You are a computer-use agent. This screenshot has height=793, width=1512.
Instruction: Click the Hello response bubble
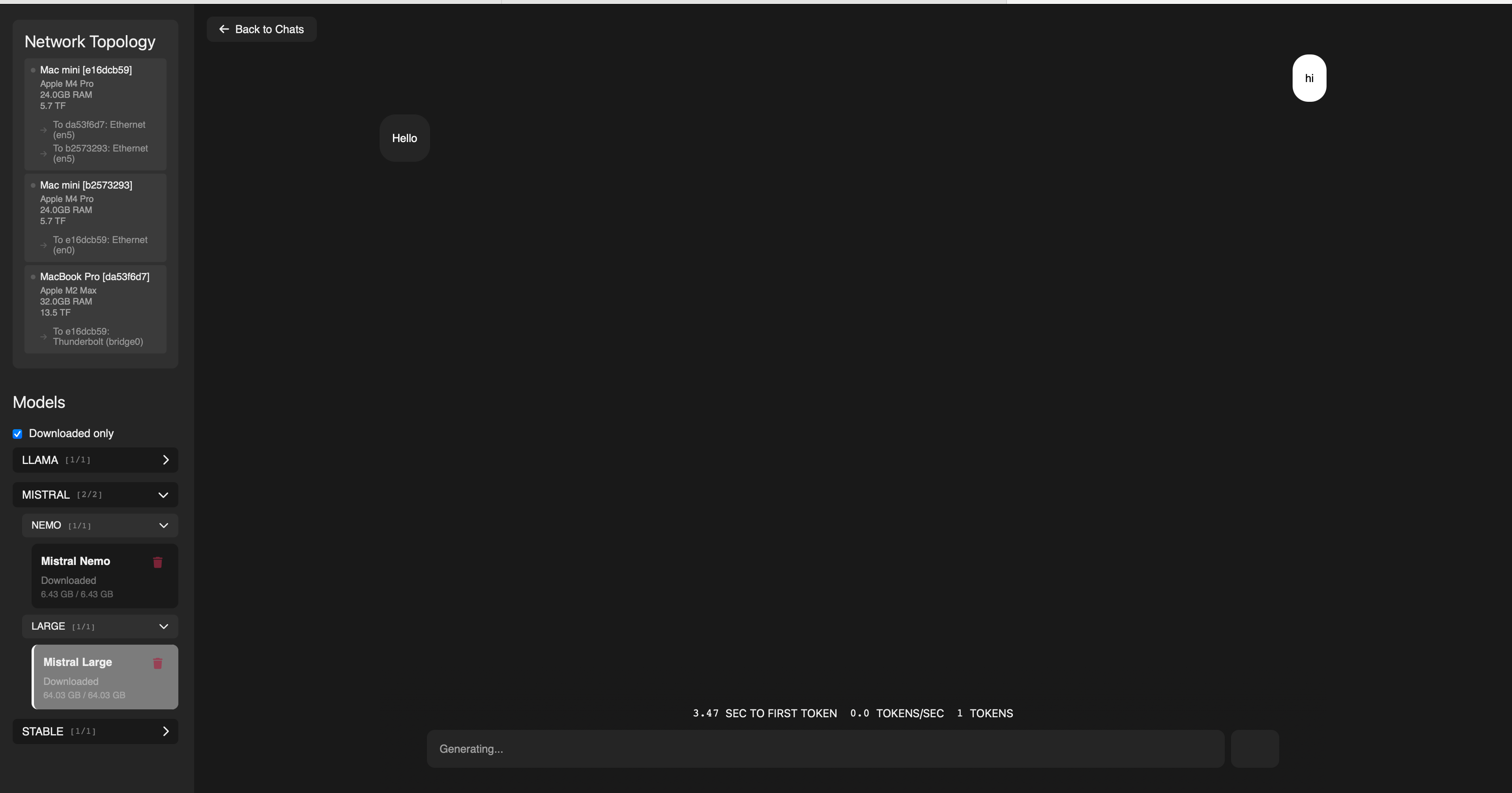pos(404,138)
